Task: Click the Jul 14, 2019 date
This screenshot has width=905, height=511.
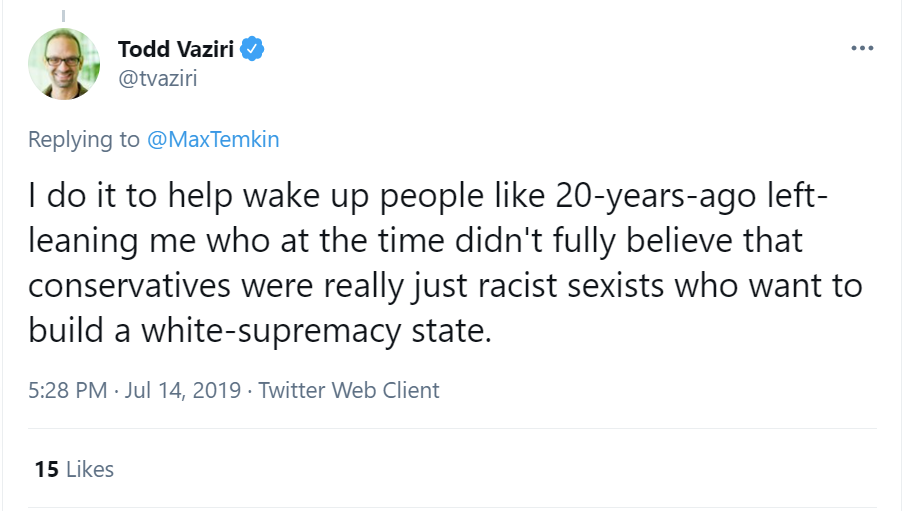Action: [183, 390]
